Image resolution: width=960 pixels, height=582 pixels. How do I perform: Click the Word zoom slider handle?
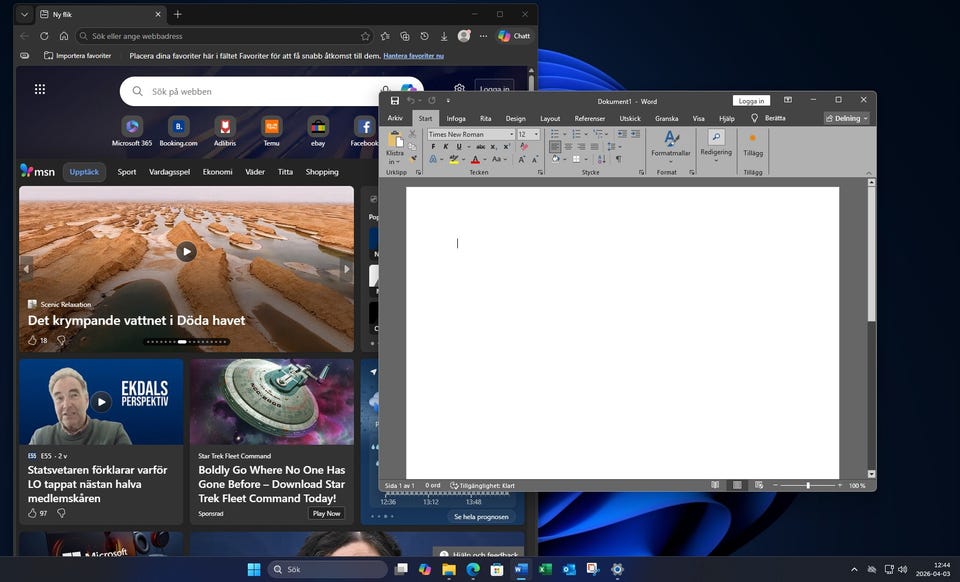(x=808, y=485)
